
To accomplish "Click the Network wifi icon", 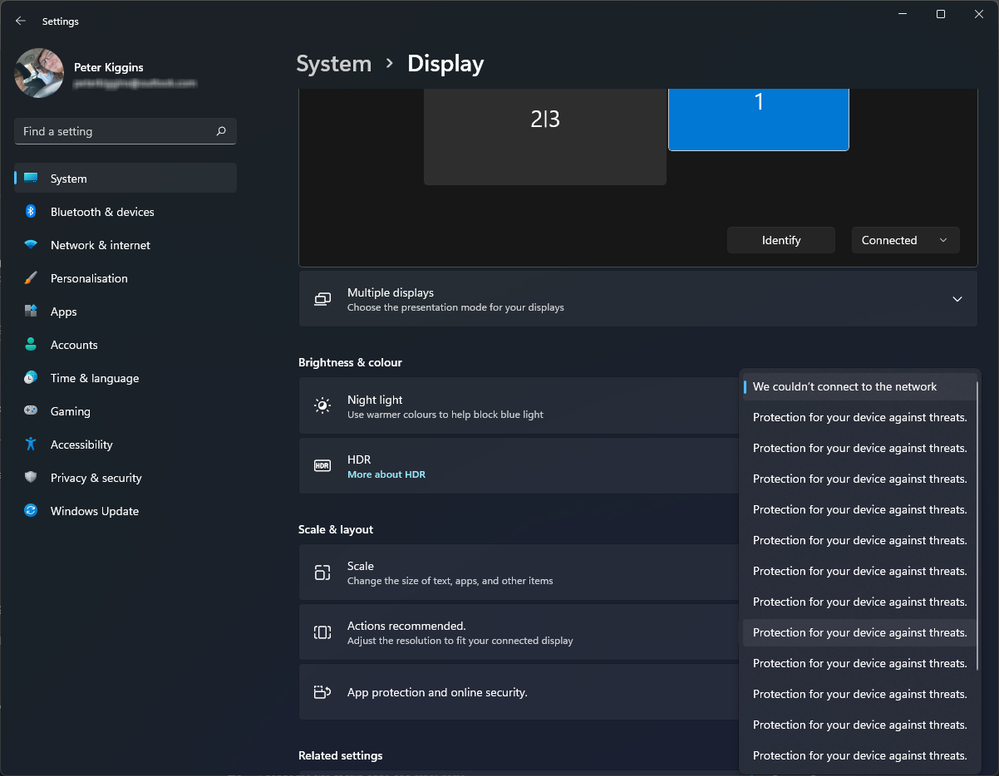I will 31,245.
